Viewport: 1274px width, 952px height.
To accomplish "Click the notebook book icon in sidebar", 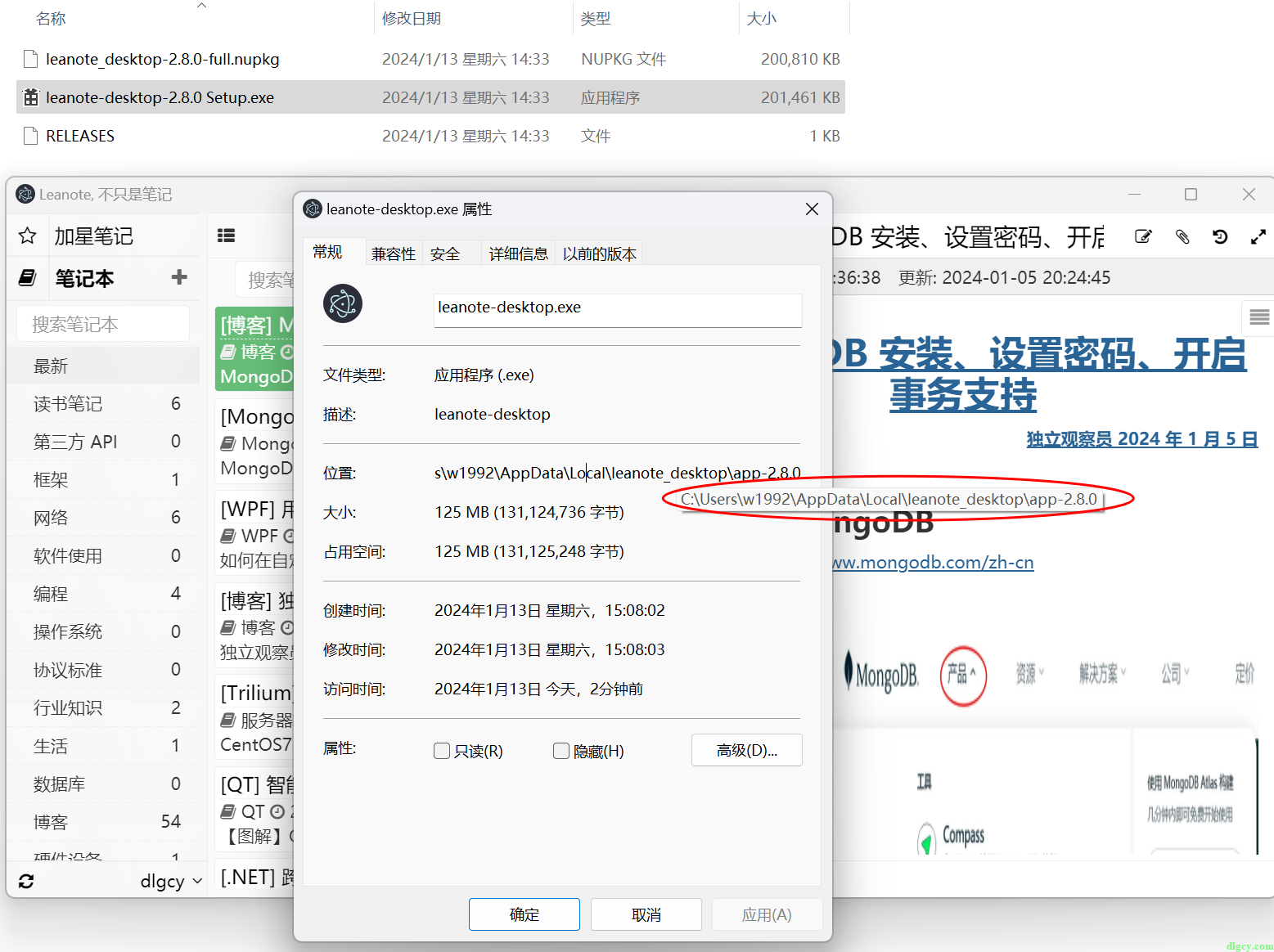I will pyautogui.click(x=27, y=278).
